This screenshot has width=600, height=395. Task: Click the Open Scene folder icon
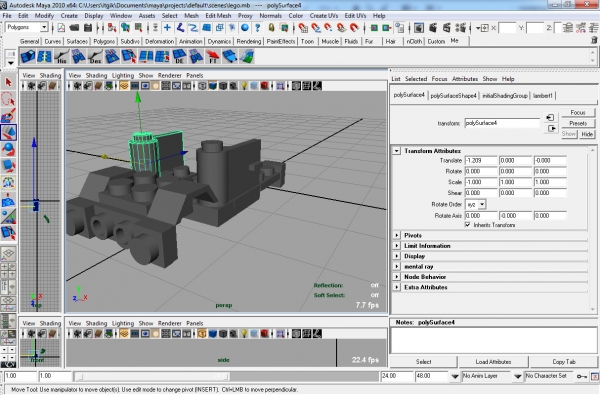(74, 28)
